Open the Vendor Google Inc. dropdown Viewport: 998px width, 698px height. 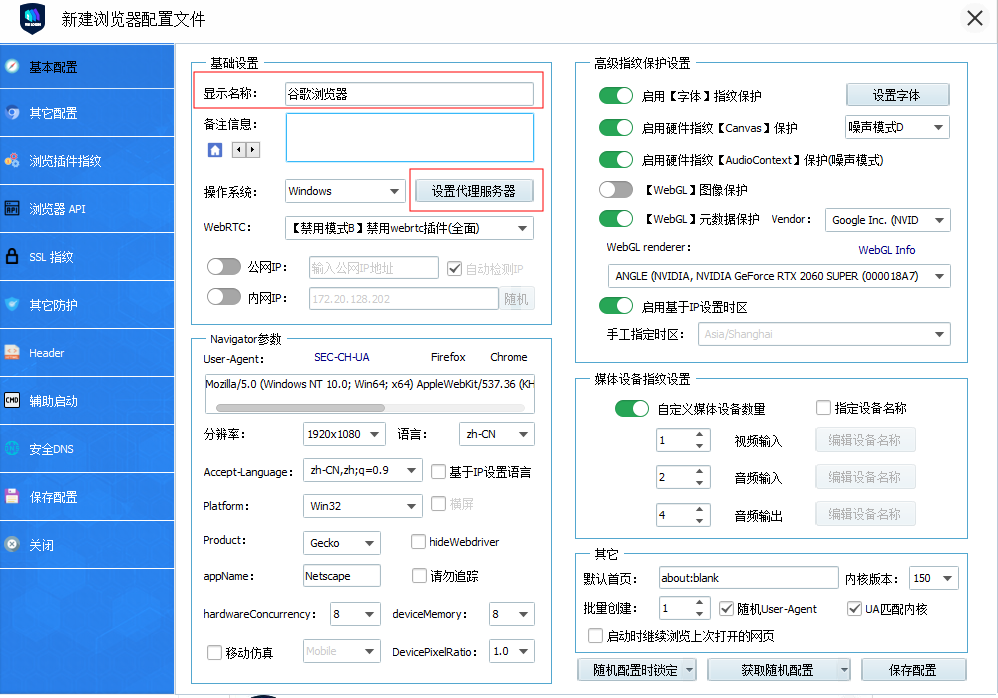click(x=888, y=220)
